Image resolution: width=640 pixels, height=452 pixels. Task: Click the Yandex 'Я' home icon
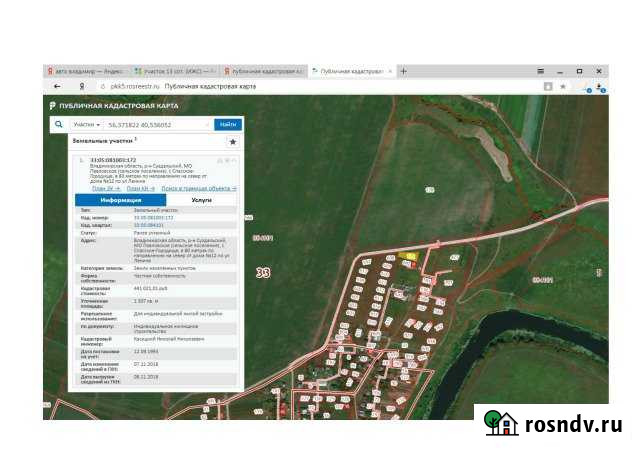tap(82, 87)
